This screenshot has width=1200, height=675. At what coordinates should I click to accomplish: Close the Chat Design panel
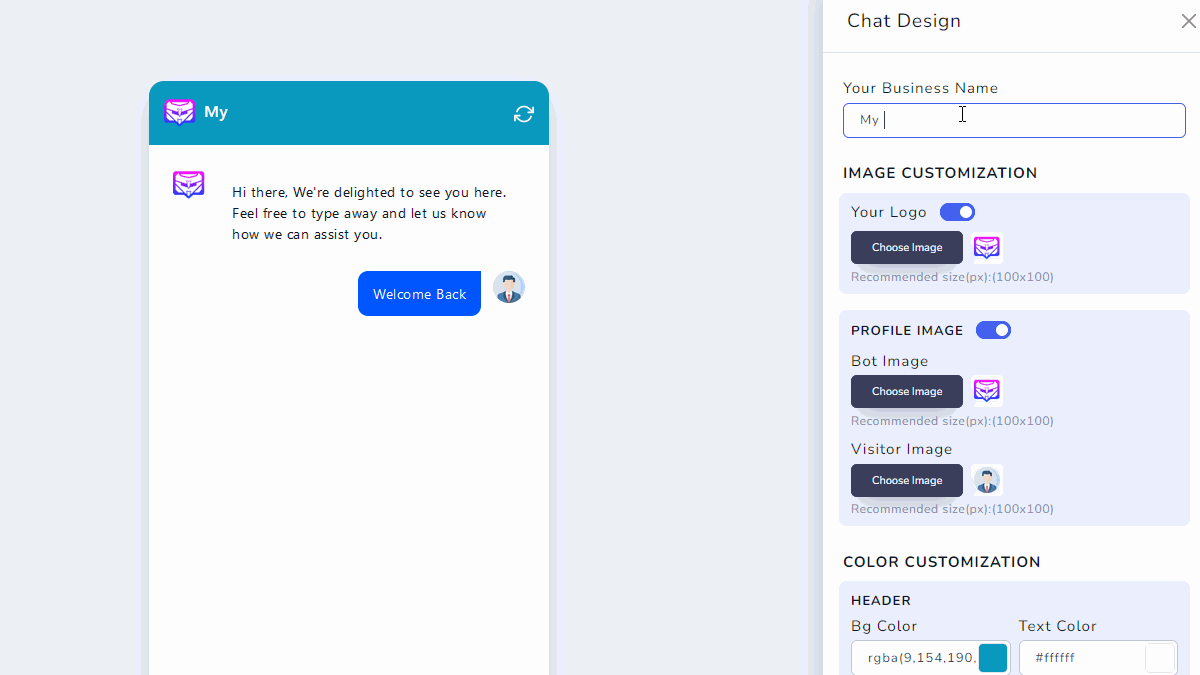pyautogui.click(x=1188, y=21)
